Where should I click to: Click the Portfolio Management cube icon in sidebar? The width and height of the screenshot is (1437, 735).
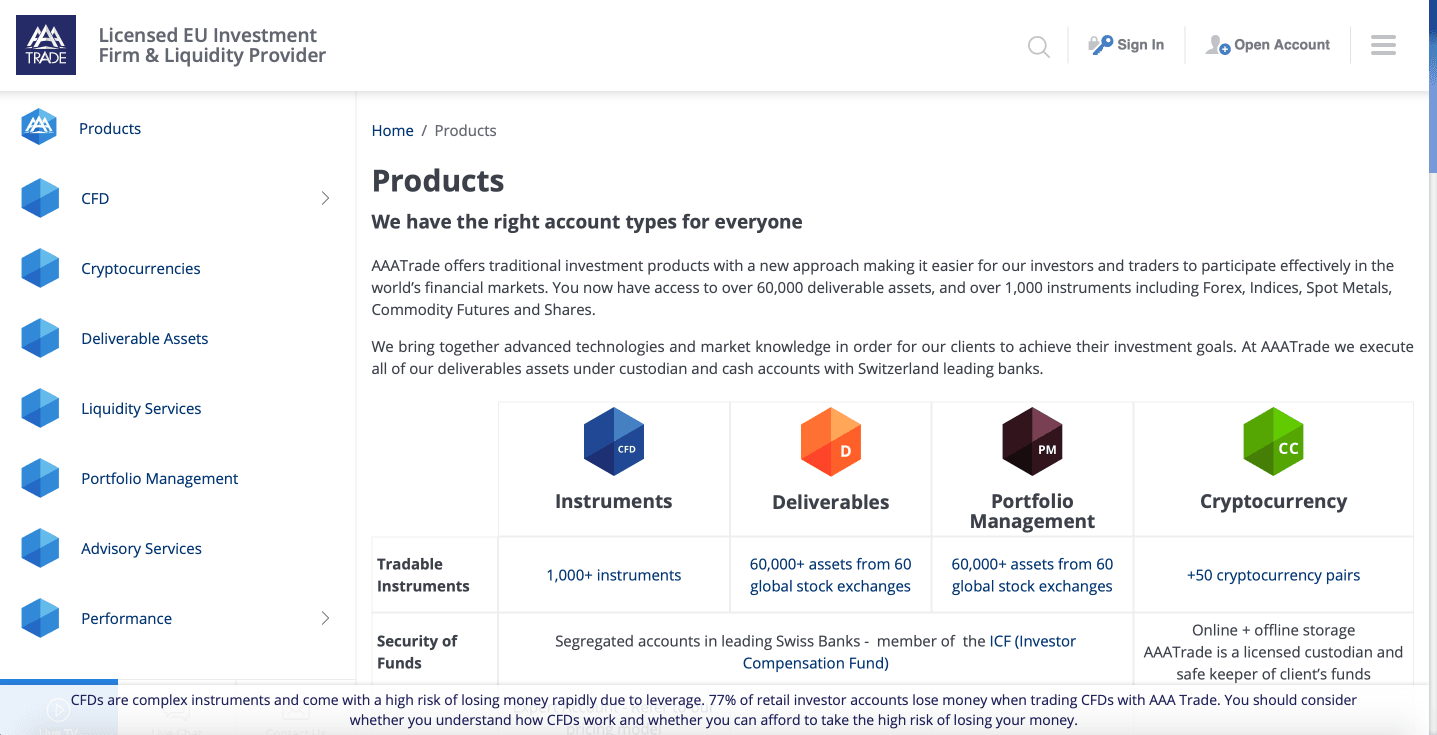(40, 478)
